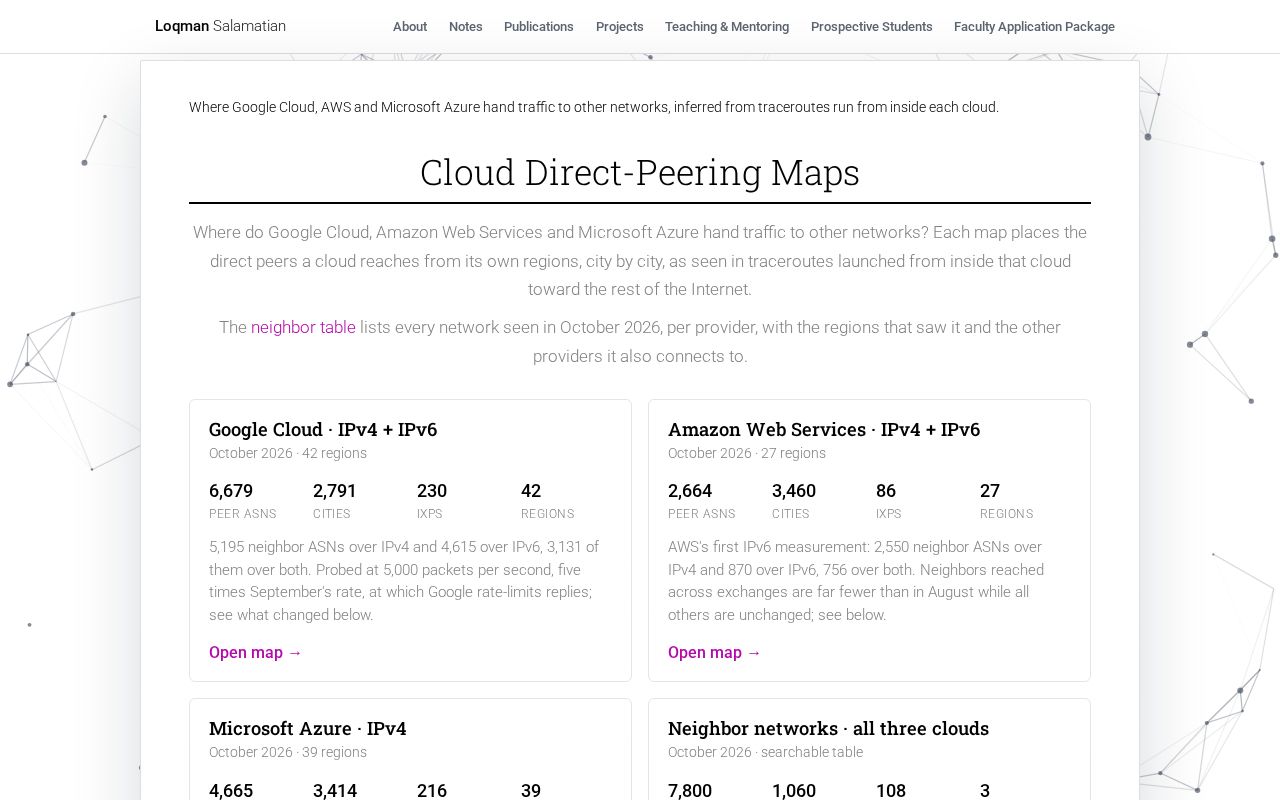Click the Neighbor networks · all three clouds title
This screenshot has height=800, width=1280.
[x=828, y=728]
